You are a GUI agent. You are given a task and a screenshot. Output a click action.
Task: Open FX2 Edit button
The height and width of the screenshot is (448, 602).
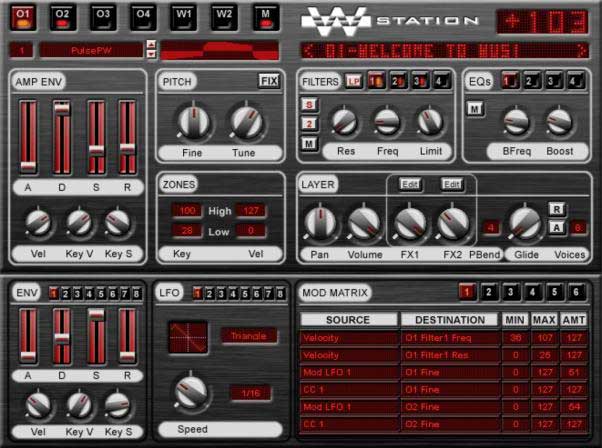(452, 184)
